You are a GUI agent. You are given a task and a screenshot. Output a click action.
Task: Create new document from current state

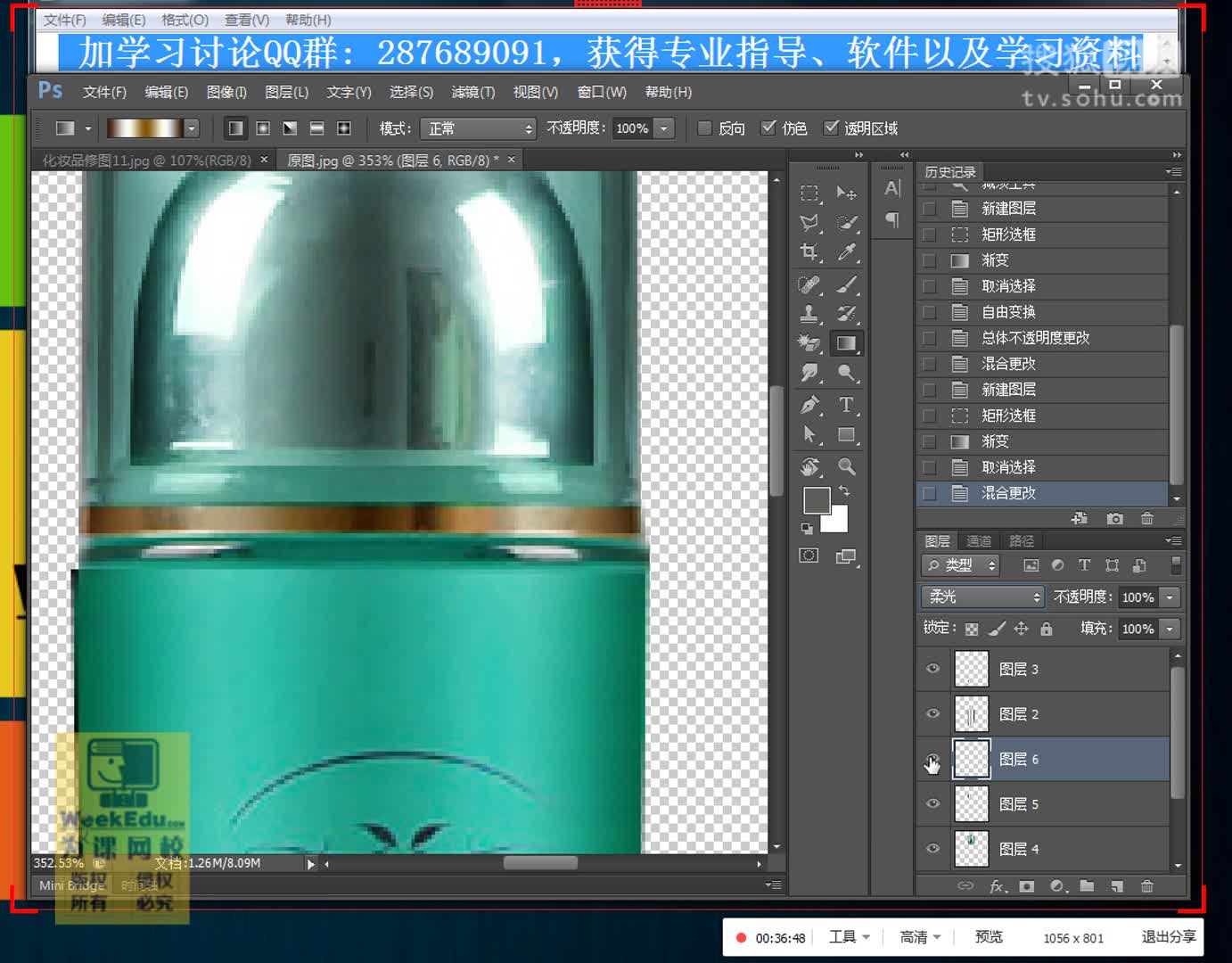coord(1080,518)
